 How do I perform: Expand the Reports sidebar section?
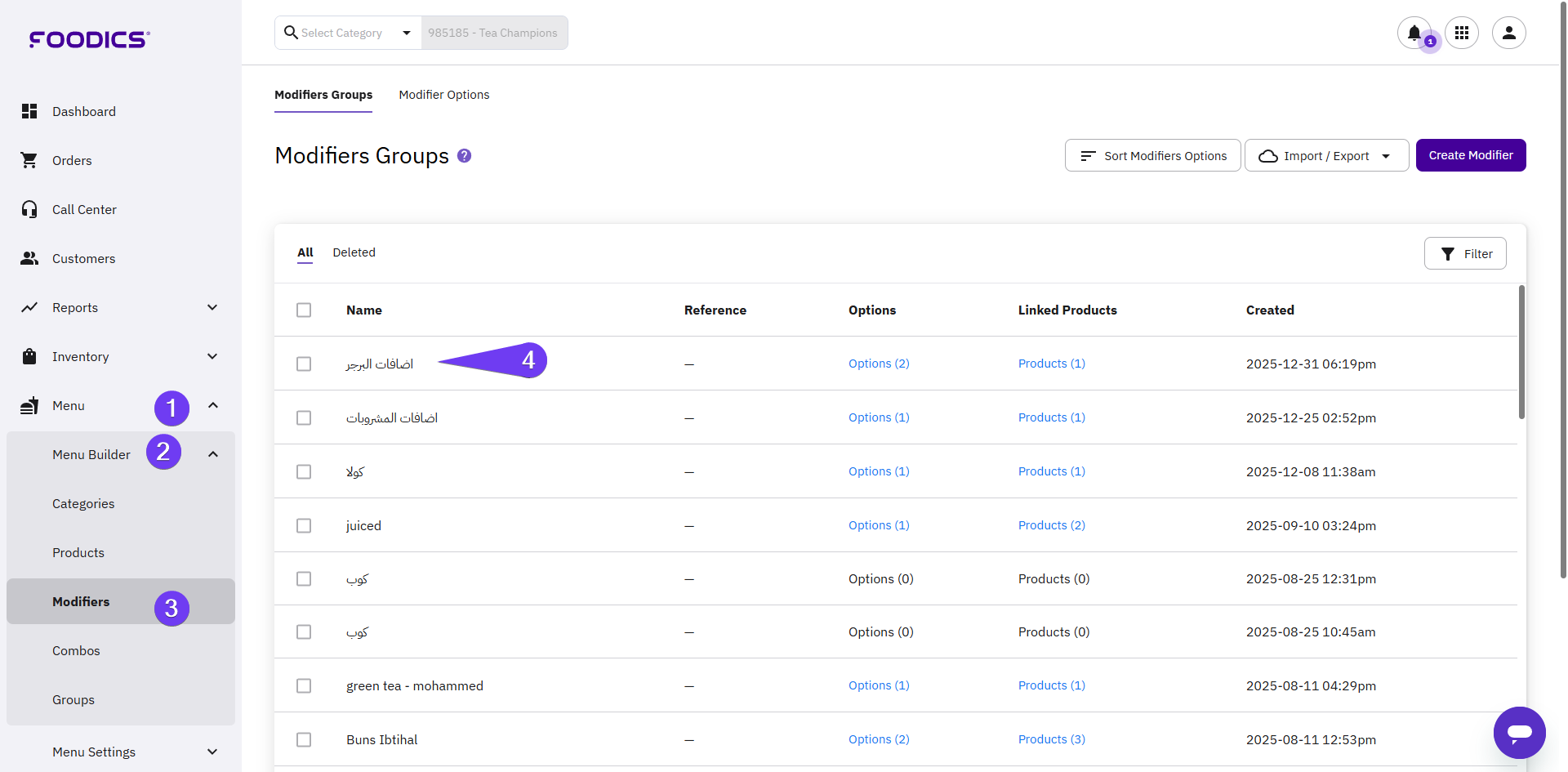pyautogui.click(x=212, y=307)
